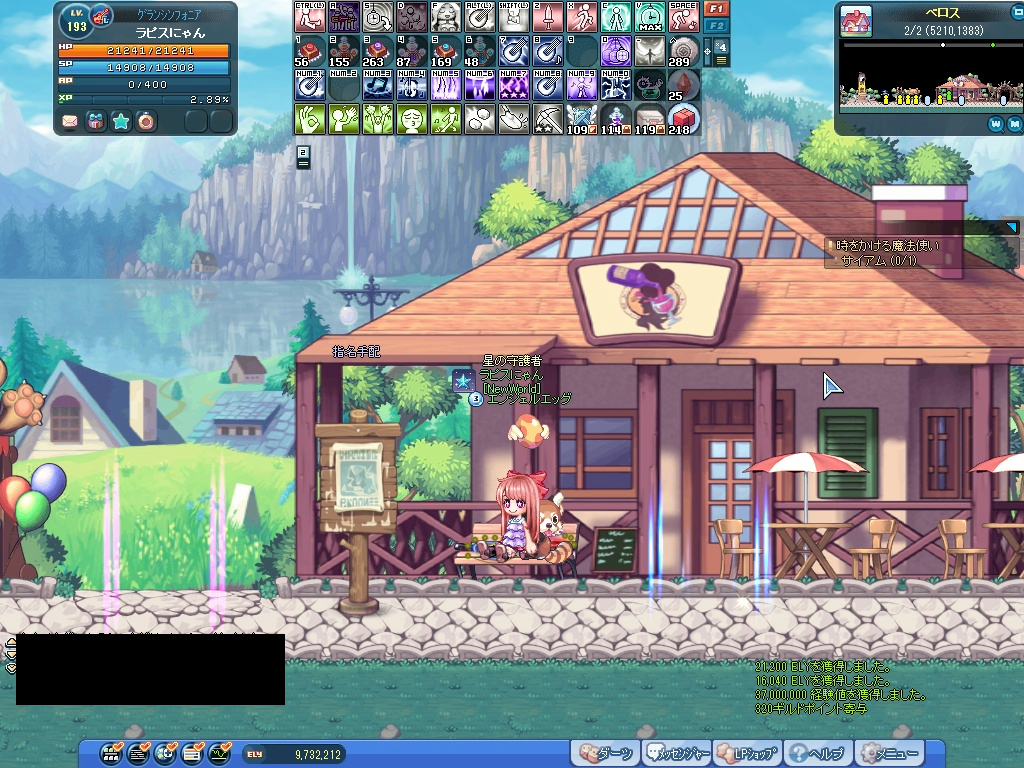
Task: Cast NUM_3 music note skill
Action: click(x=378, y=86)
